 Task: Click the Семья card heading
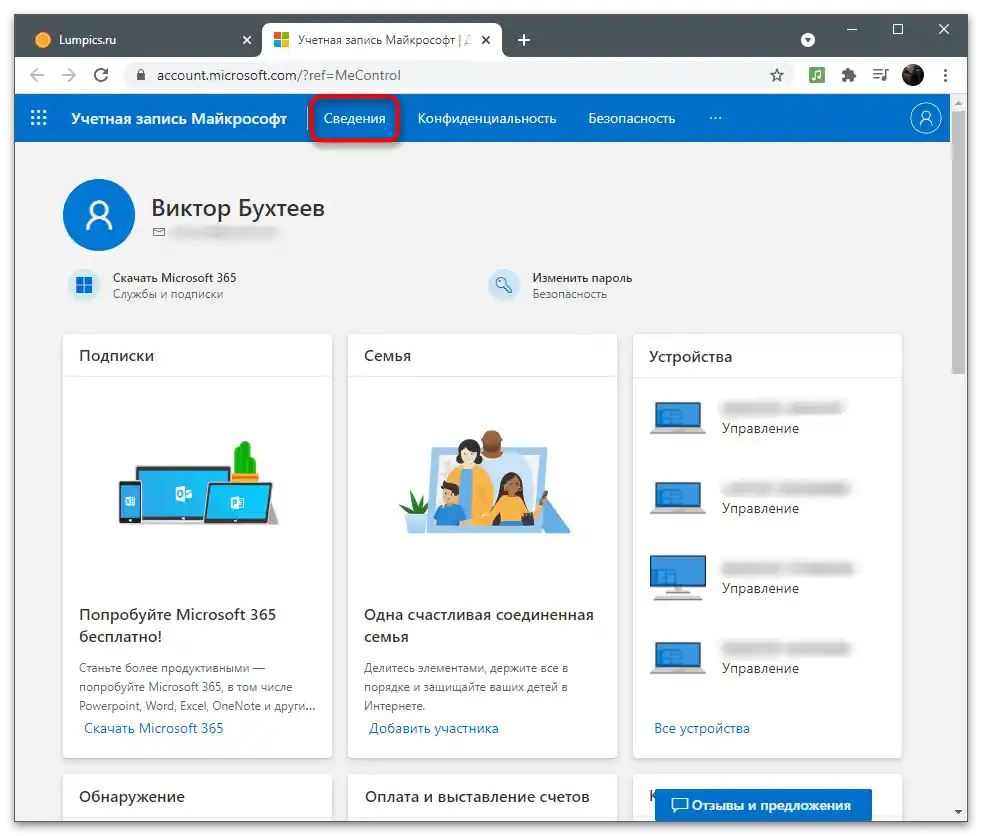pyautogui.click(x=387, y=356)
